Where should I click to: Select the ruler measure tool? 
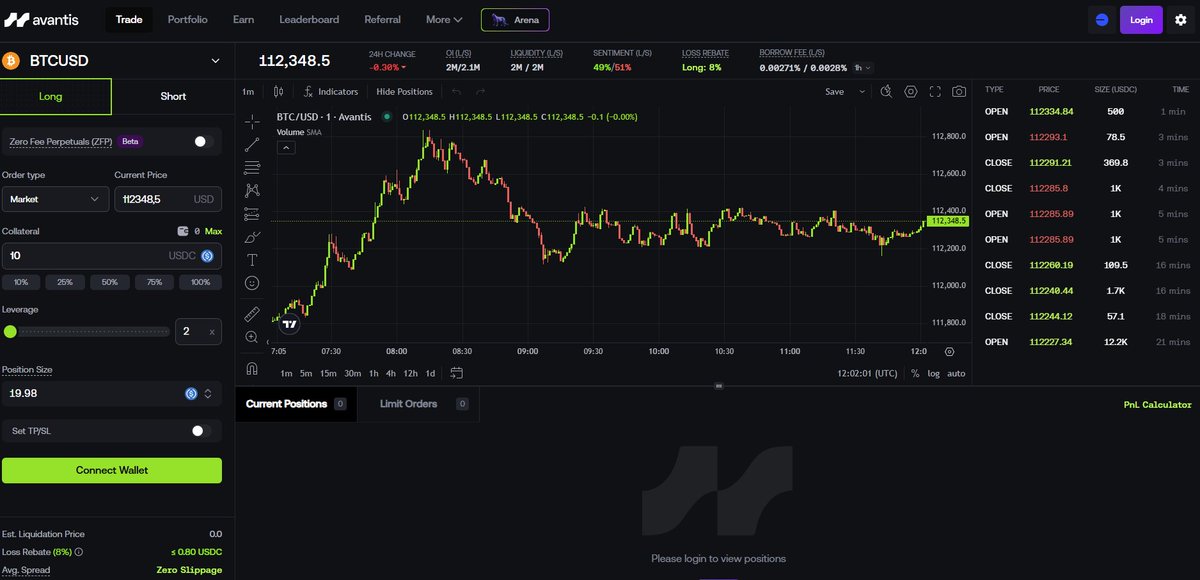pos(252,313)
